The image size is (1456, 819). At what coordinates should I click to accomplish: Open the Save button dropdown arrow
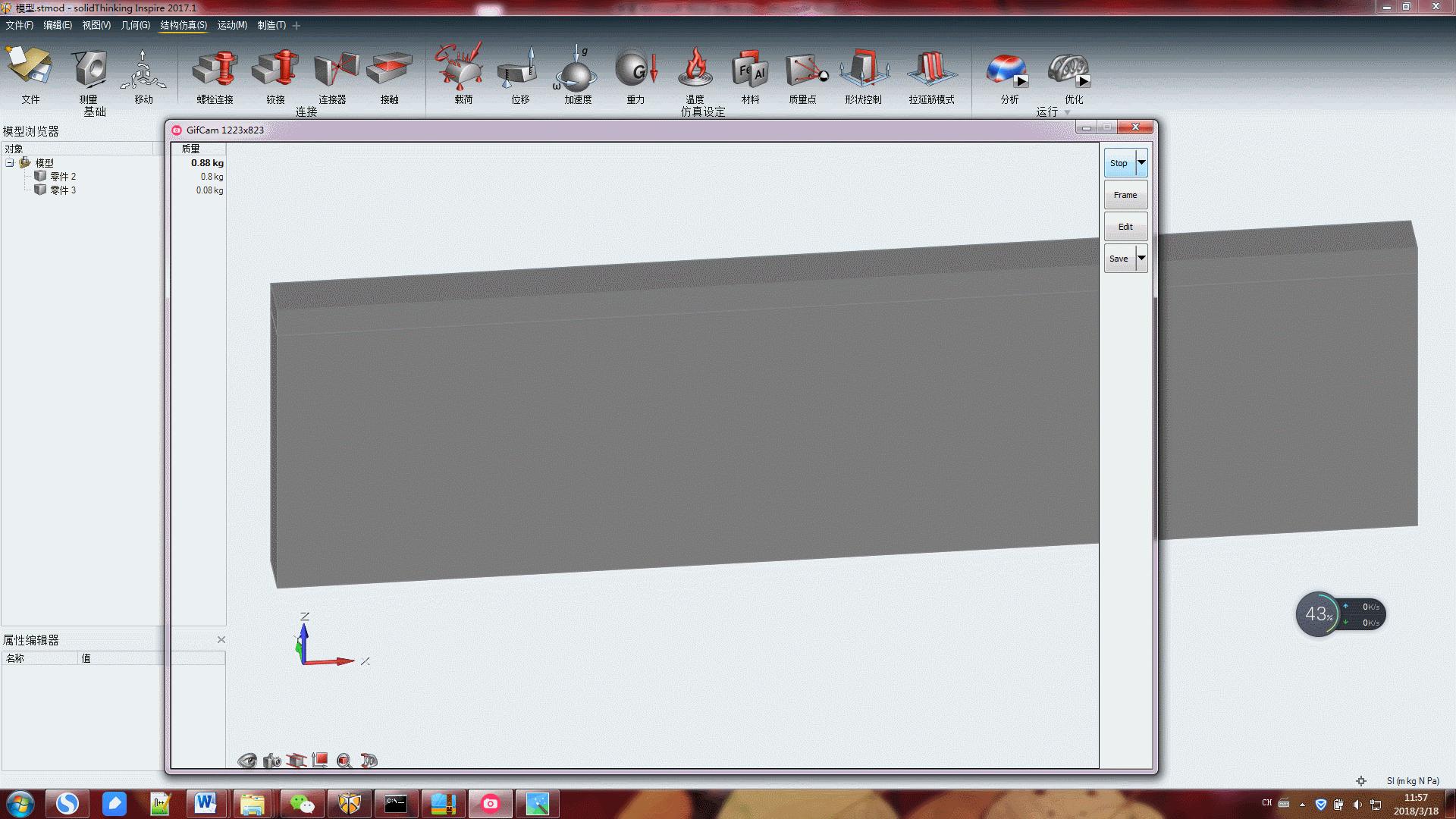1141,258
